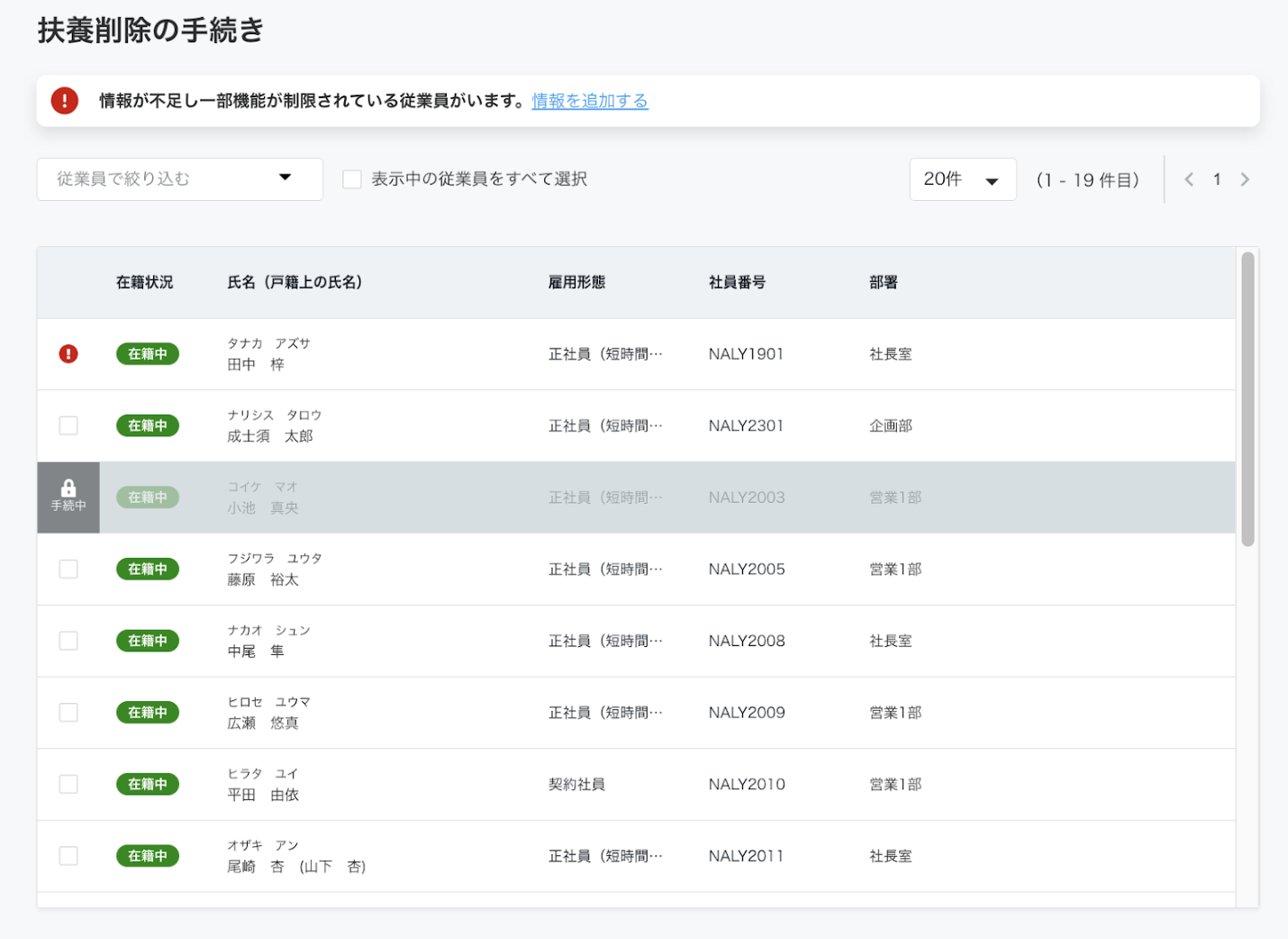
Task: Click the 在籍中 badge for 成士須 太郎
Action: tap(148, 425)
